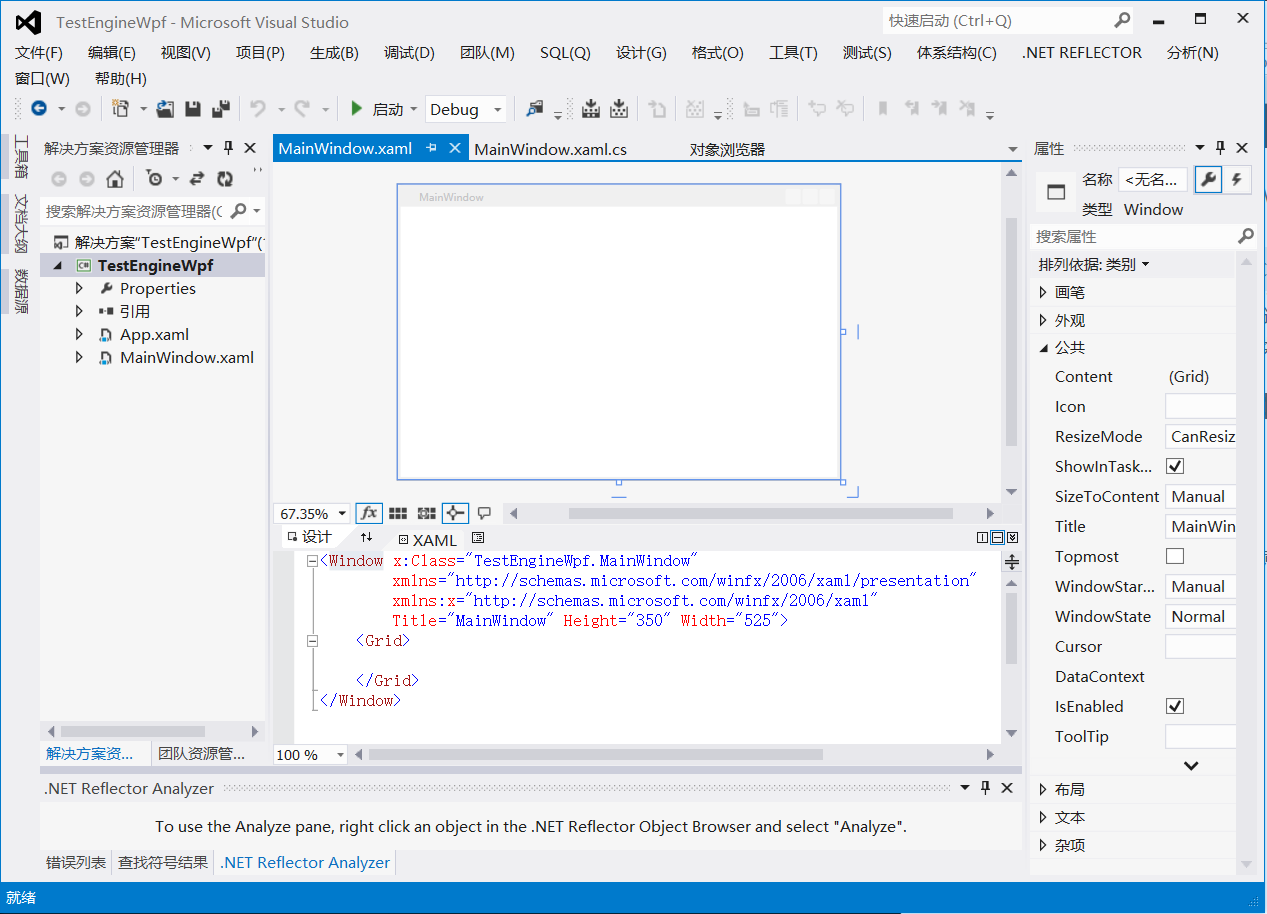1267x914 pixels.
Task: Open the 文件(F) menu
Action: (x=39, y=53)
